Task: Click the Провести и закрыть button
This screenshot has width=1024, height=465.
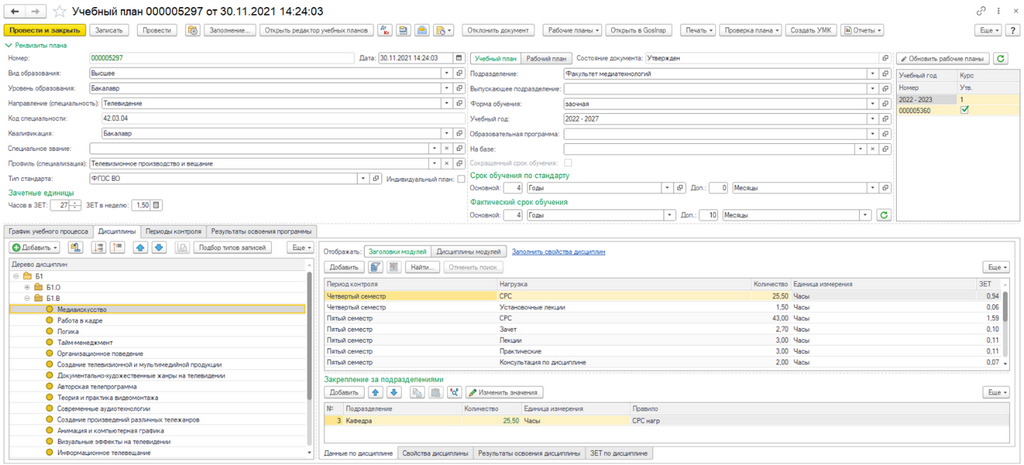Action: coord(45,30)
